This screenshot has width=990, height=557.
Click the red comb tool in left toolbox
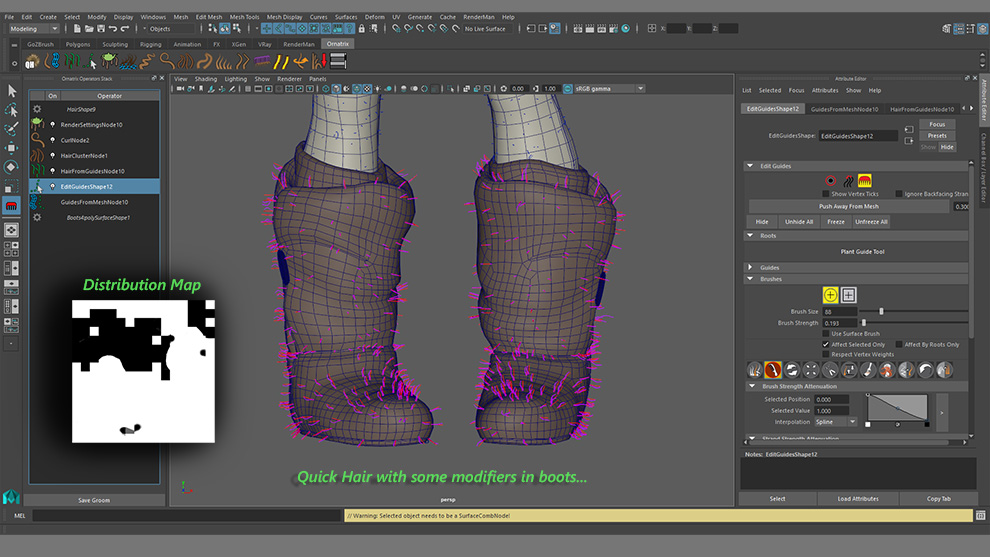tap(12, 207)
